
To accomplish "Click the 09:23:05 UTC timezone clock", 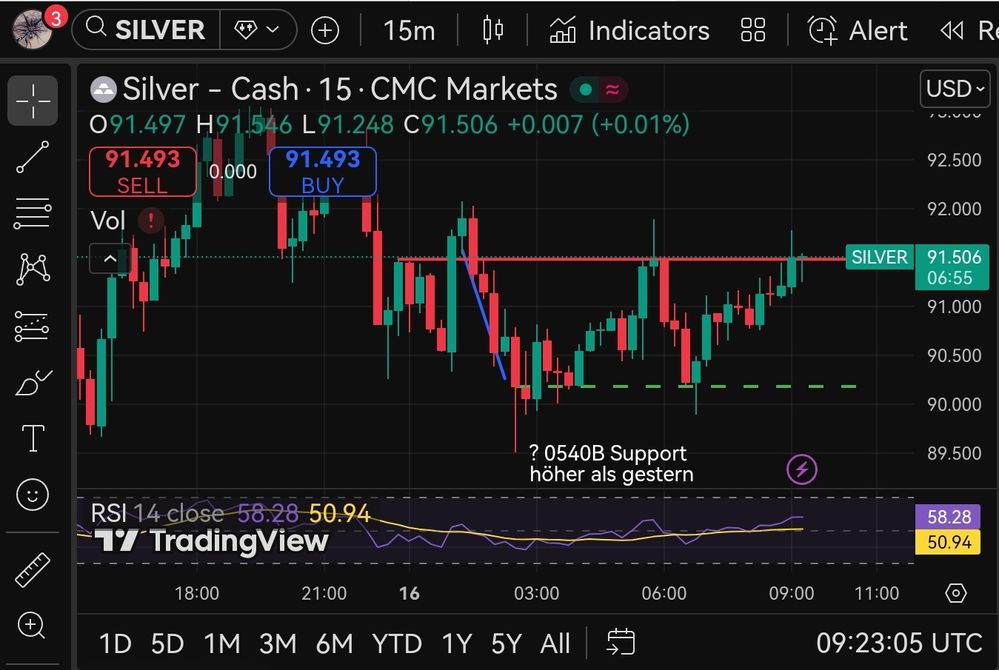I will 898,643.
